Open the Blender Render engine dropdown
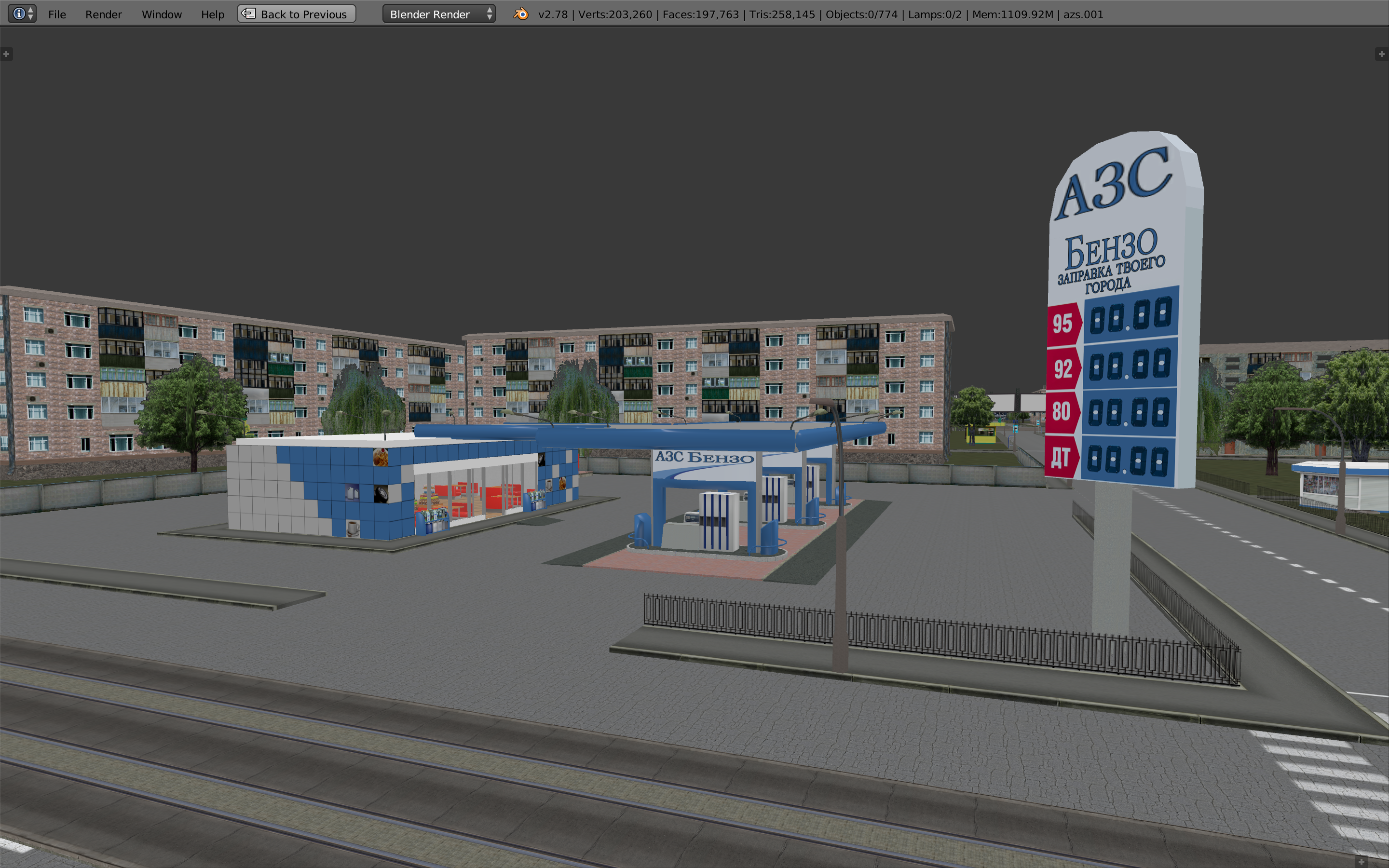 coord(438,14)
